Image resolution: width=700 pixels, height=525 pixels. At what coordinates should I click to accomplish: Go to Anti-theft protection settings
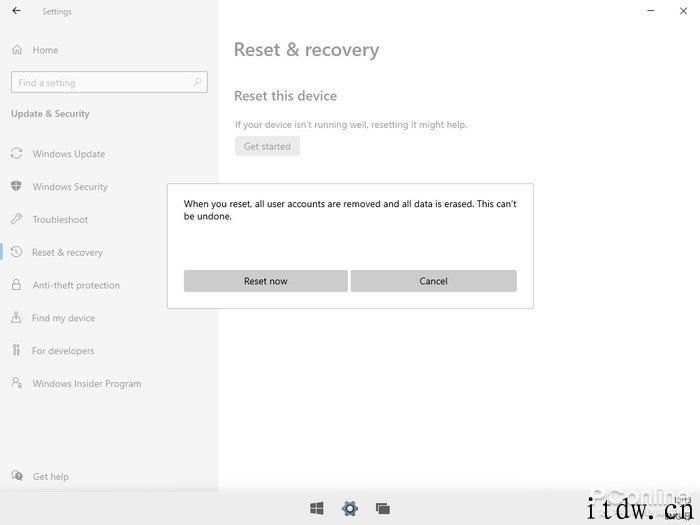point(76,285)
